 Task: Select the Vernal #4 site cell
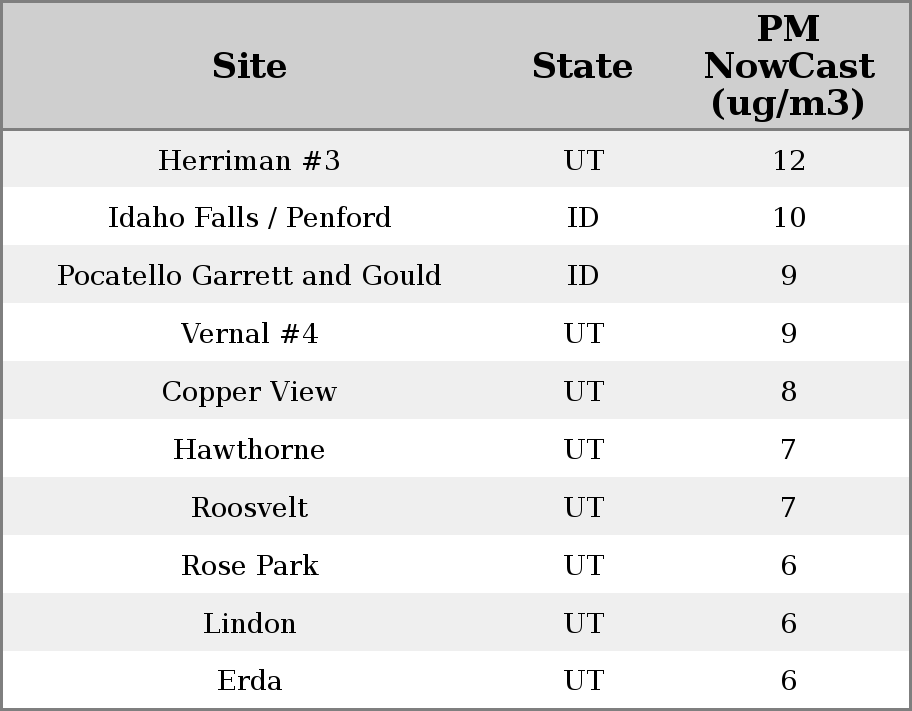click(249, 334)
